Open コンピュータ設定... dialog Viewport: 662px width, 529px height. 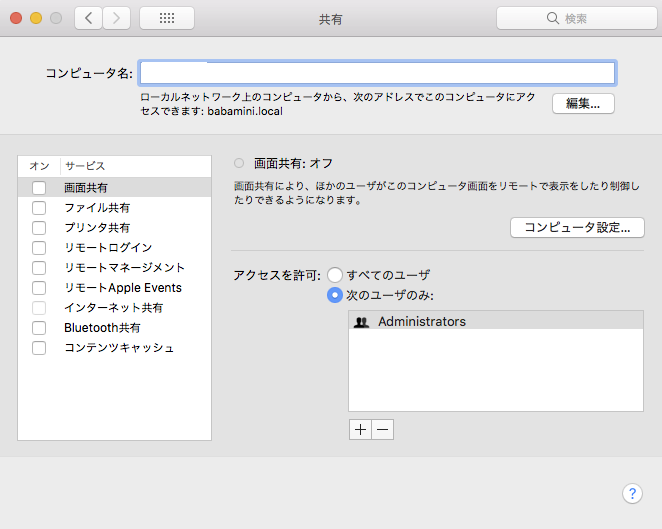pyautogui.click(x=577, y=228)
